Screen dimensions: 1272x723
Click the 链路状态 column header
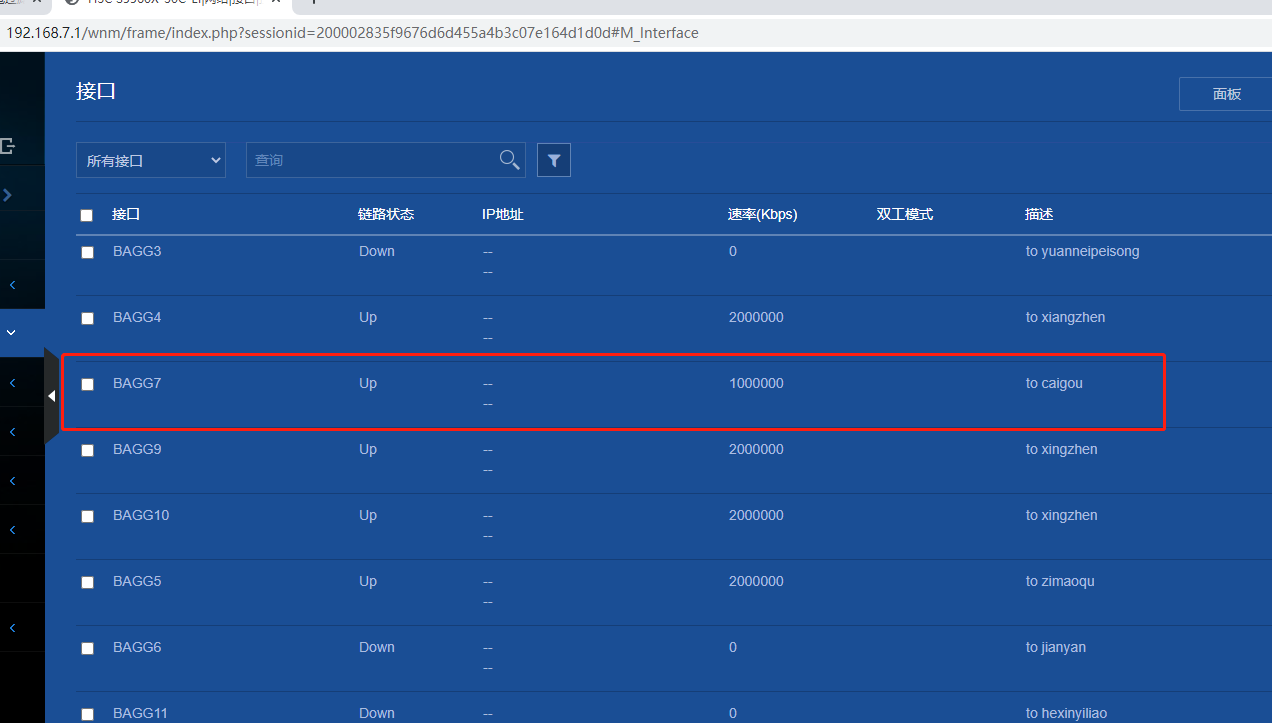click(386, 214)
